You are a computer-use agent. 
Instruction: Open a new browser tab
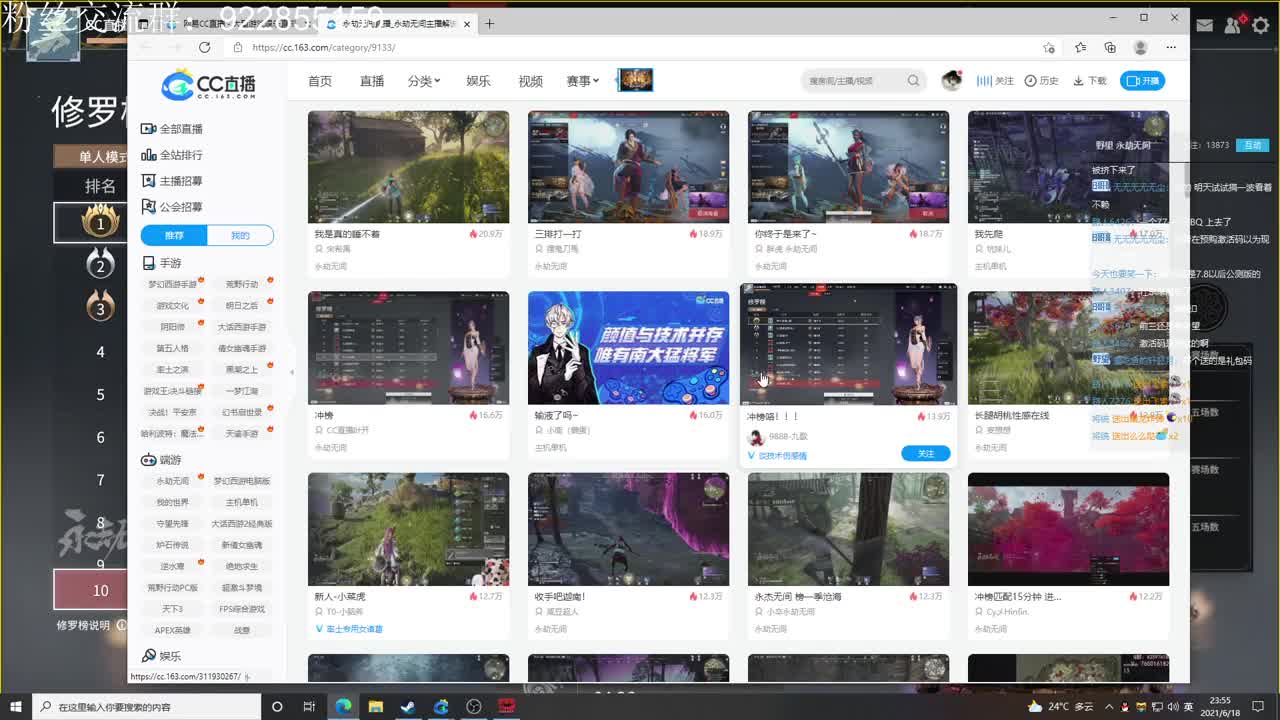coord(489,23)
